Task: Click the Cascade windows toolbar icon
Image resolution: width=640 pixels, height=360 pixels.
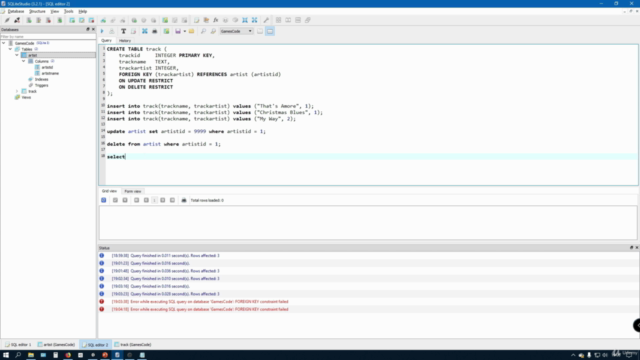Action: 308,20
